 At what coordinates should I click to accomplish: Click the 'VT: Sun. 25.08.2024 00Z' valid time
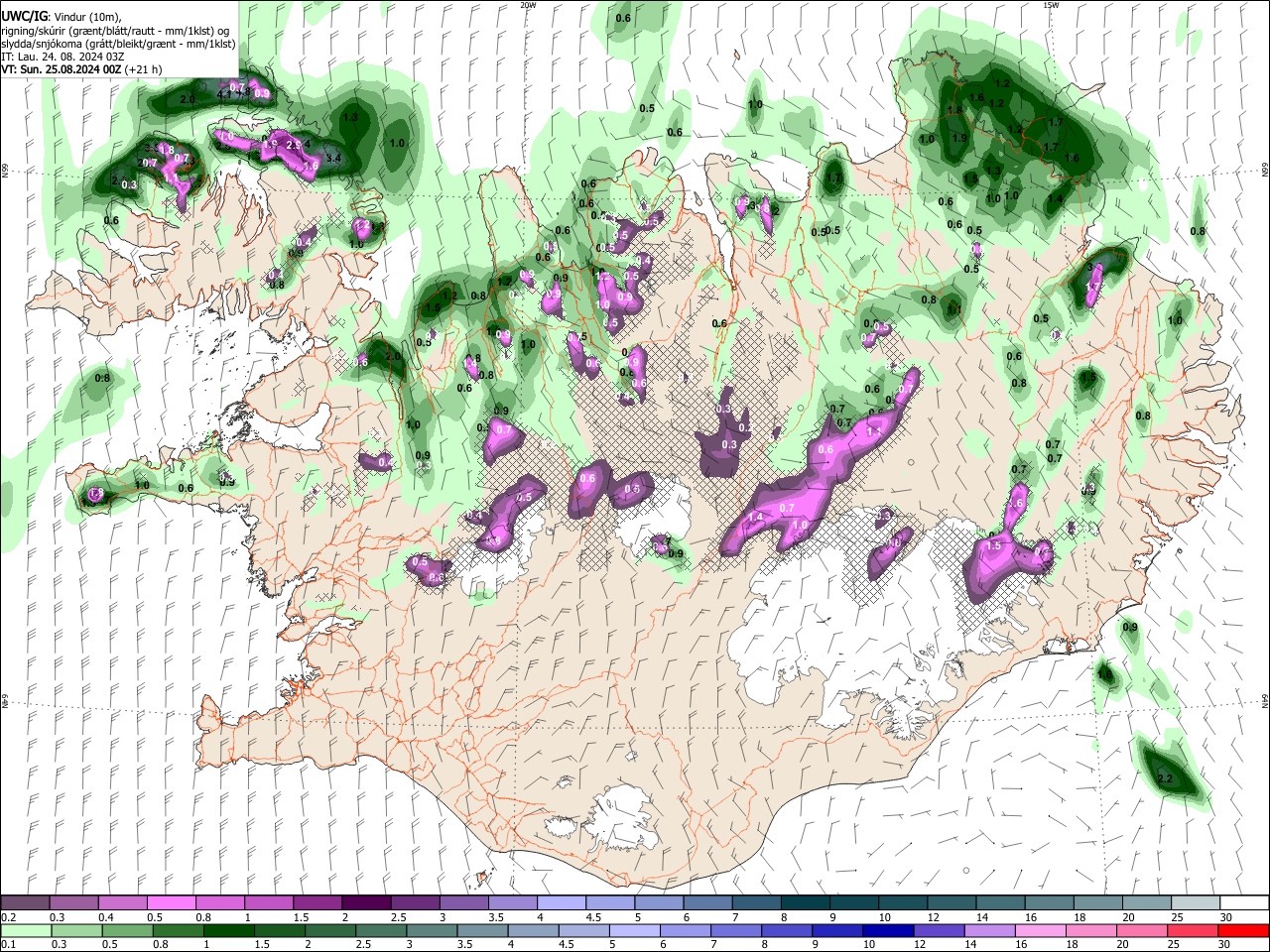point(62,69)
